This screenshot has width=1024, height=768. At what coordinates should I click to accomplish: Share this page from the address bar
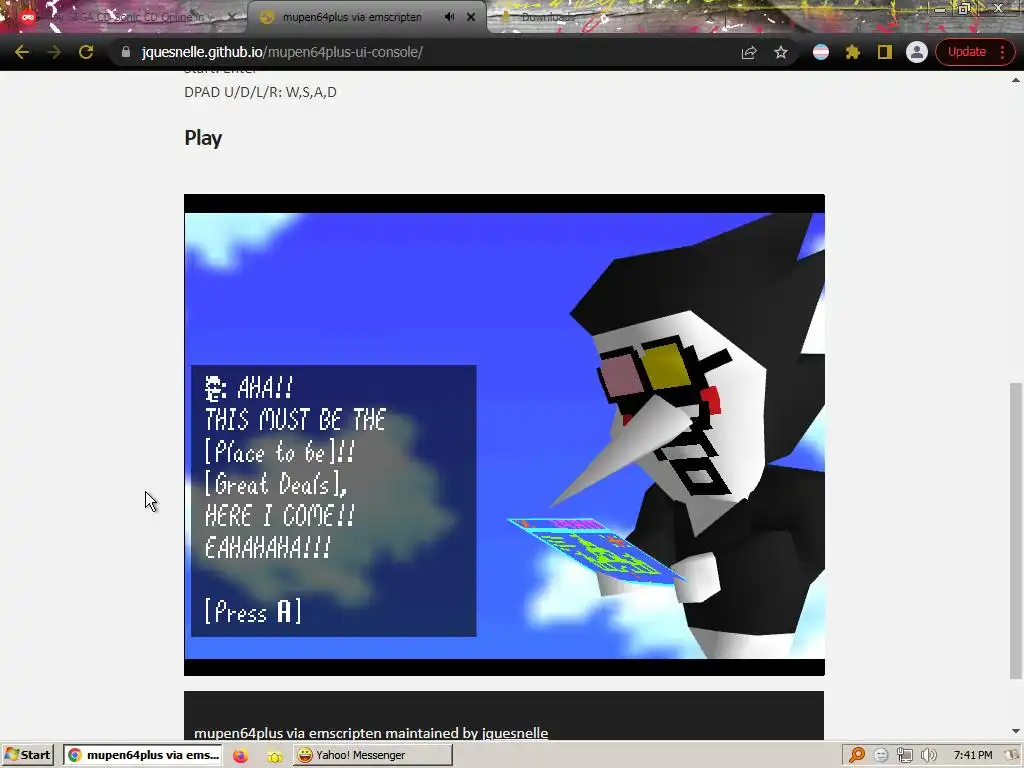point(748,52)
